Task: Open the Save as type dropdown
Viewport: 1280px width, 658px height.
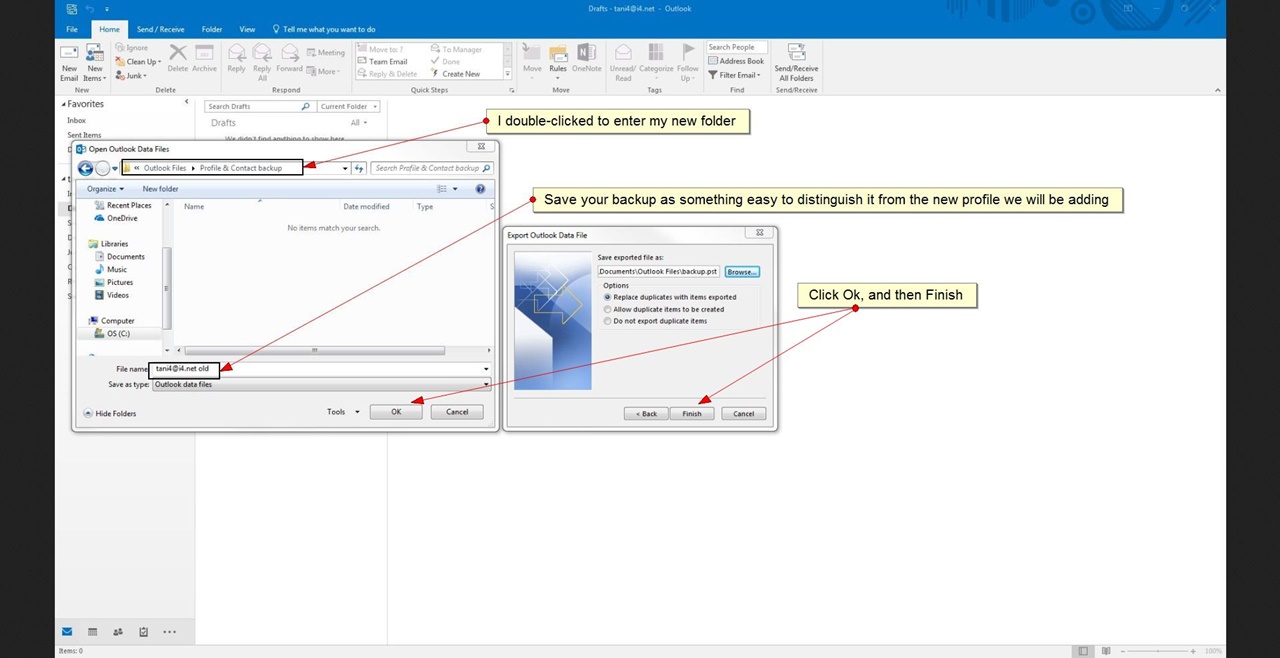Action: pyautogui.click(x=321, y=384)
